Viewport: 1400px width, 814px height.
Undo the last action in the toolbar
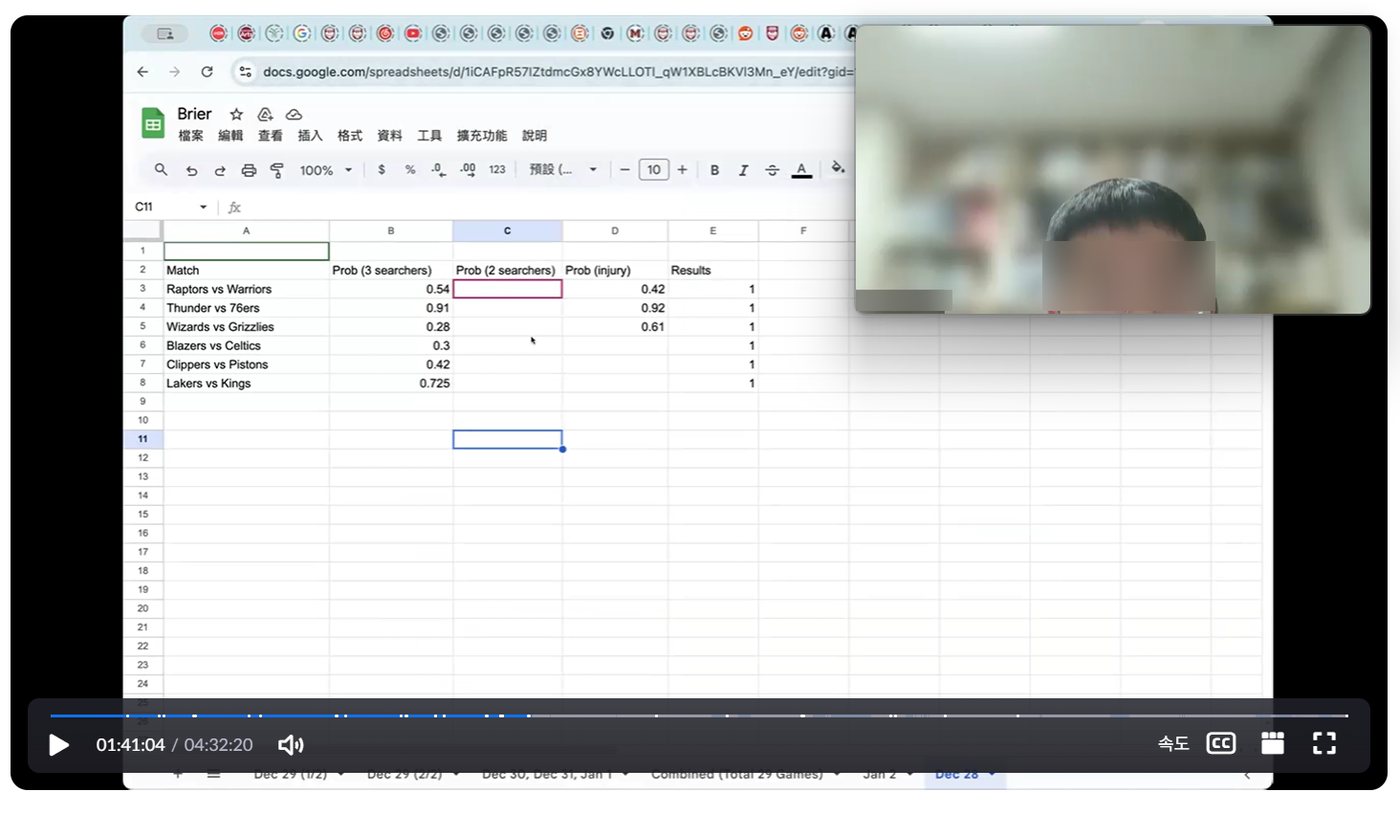[x=191, y=171]
